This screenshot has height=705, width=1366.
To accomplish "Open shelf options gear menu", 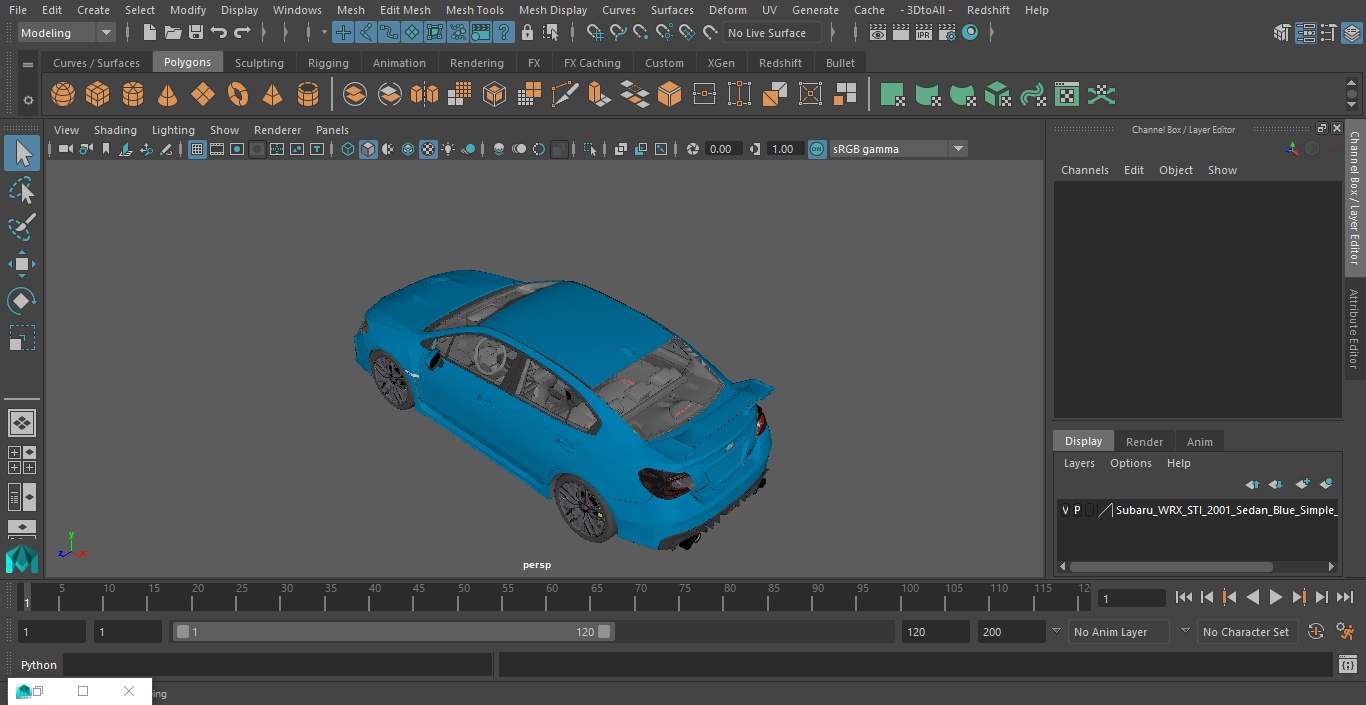I will coord(28,100).
